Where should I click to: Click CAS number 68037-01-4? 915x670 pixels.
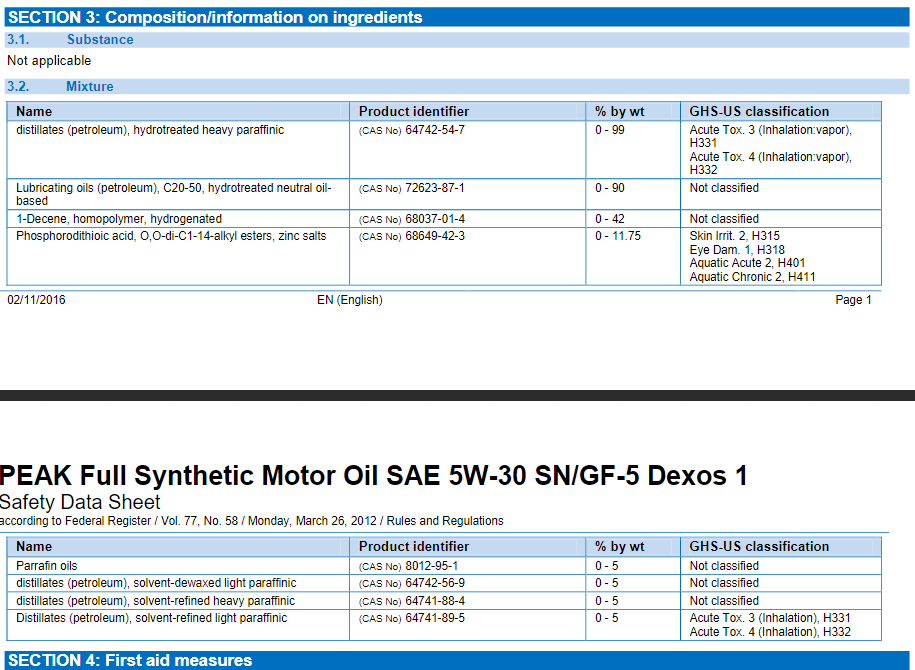[435, 219]
